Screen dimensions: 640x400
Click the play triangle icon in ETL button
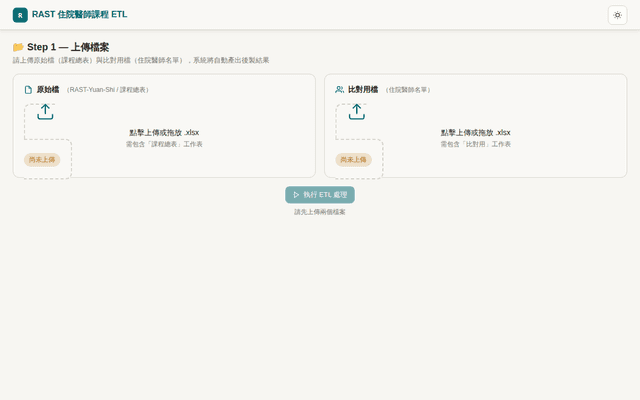point(296,195)
